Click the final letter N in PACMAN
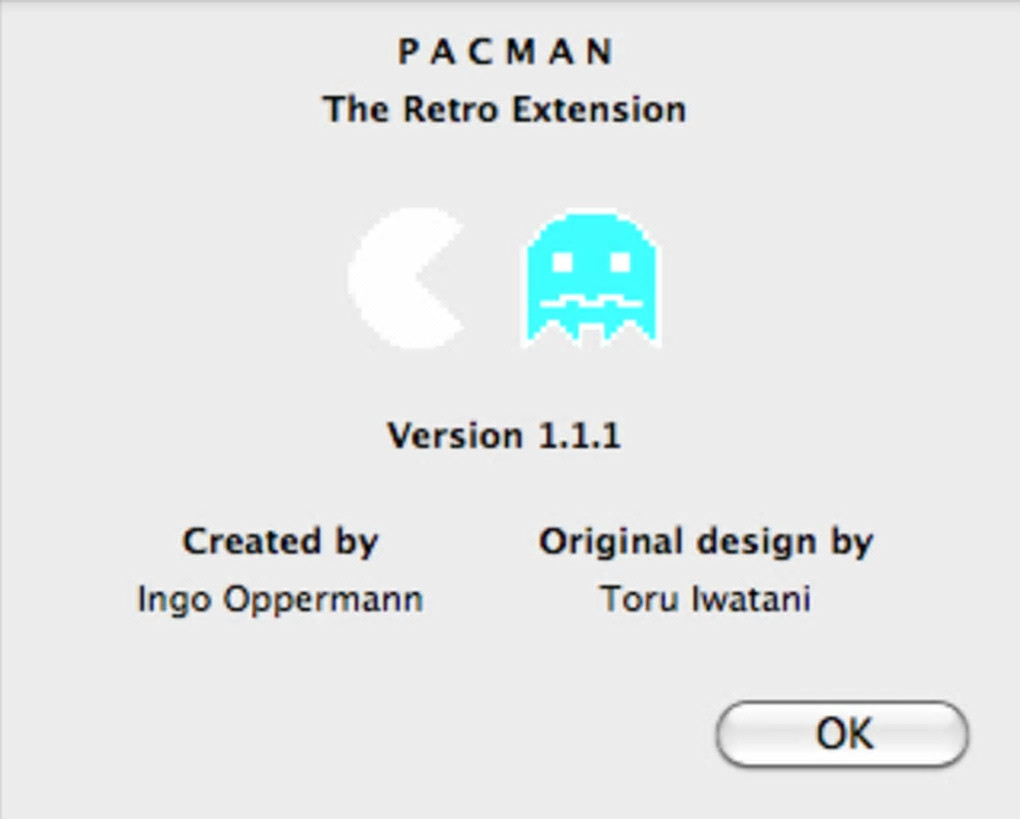Screen dimensions: 1020x819 (599, 52)
